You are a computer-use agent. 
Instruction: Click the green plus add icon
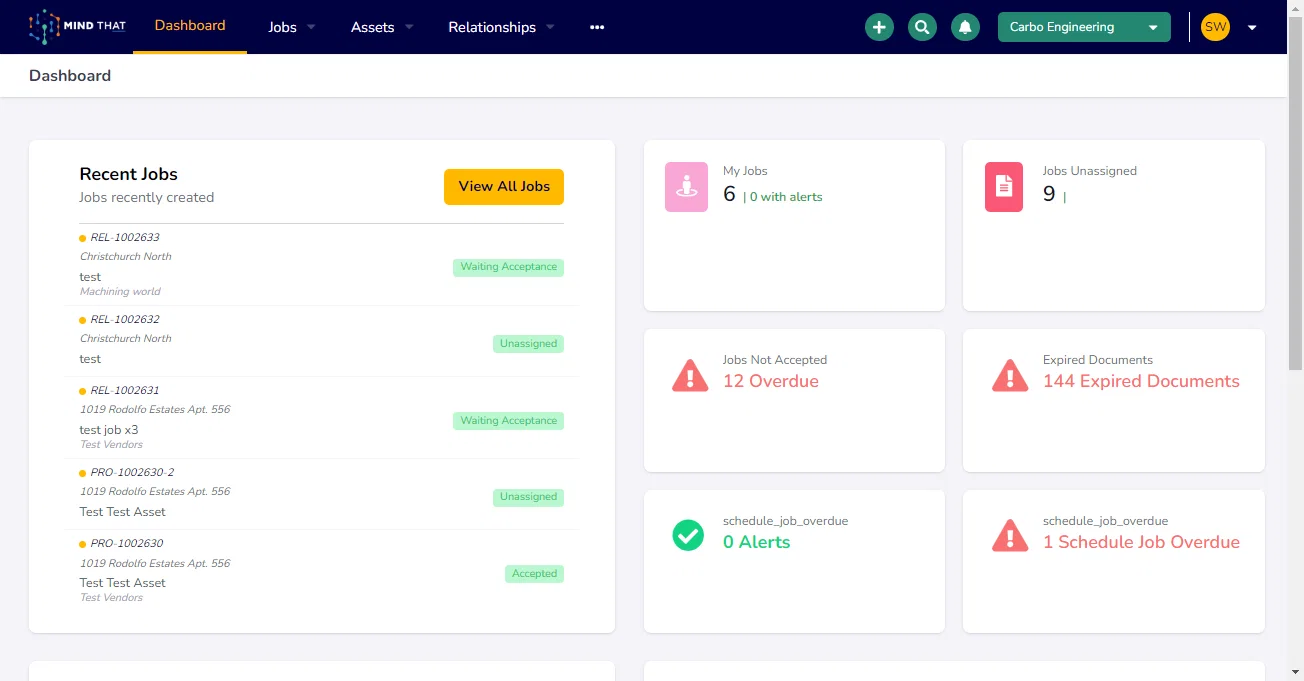[x=879, y=27]
